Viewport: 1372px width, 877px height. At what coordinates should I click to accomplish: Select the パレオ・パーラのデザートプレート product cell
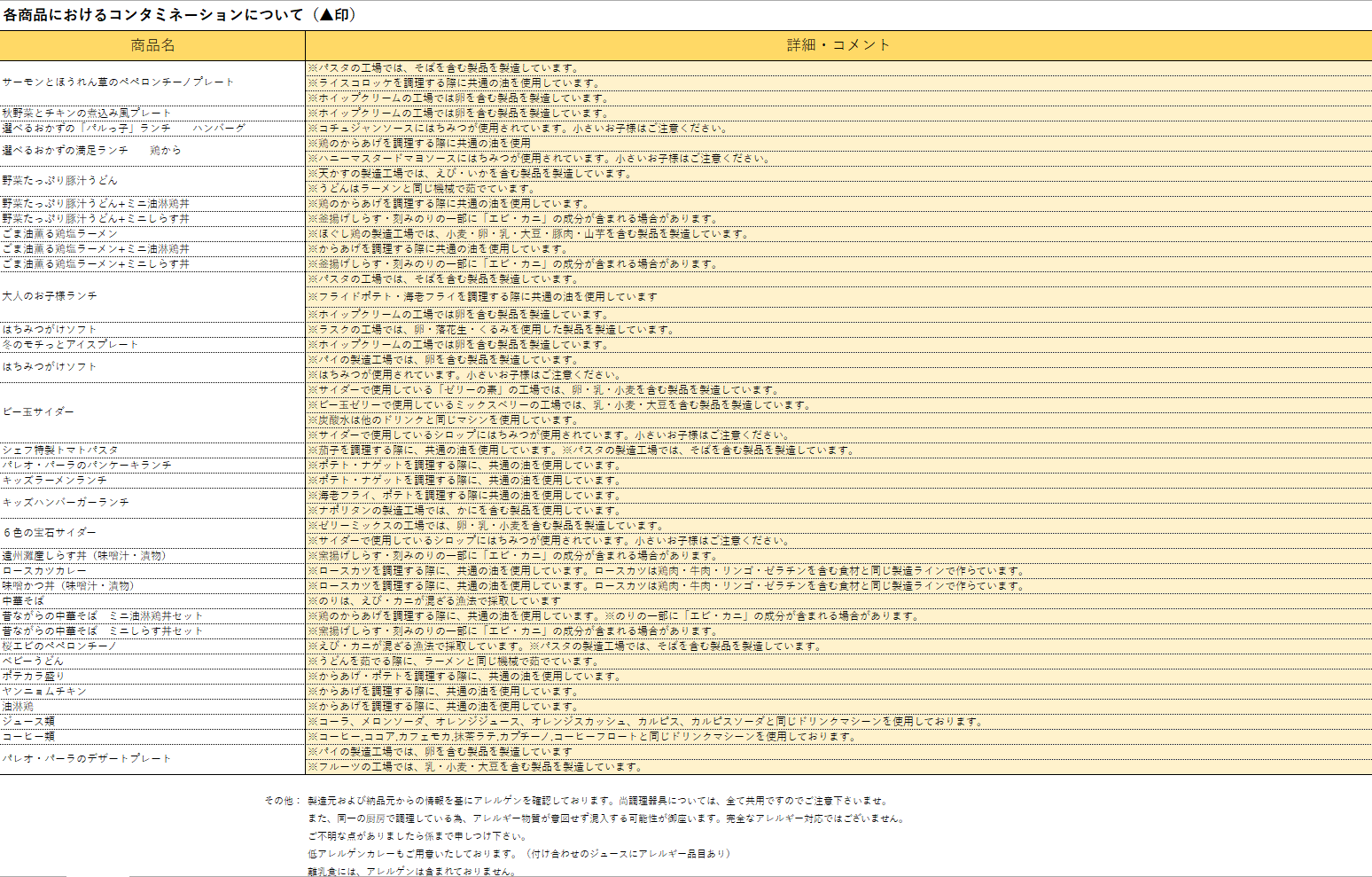click(x=86, y=759)
